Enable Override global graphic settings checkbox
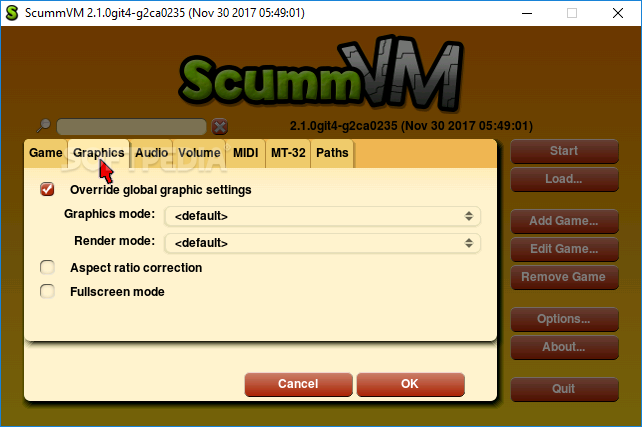The height and width of the screenshot is (427, 642). [x=47, y=189]
